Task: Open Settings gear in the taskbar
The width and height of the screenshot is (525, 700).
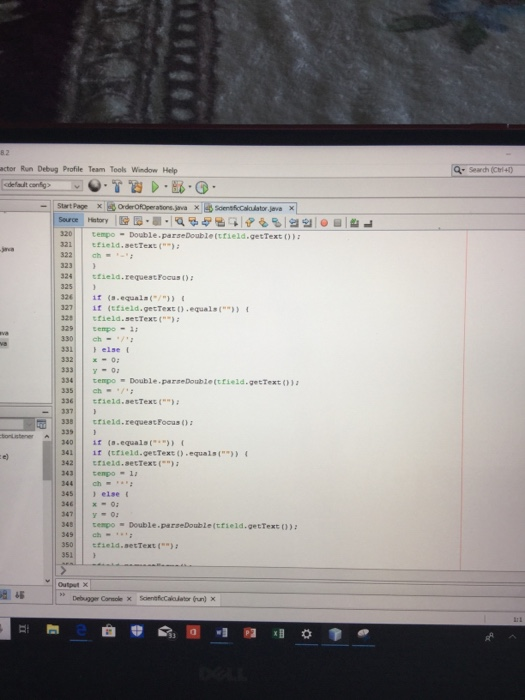Action: click(306, 634)
